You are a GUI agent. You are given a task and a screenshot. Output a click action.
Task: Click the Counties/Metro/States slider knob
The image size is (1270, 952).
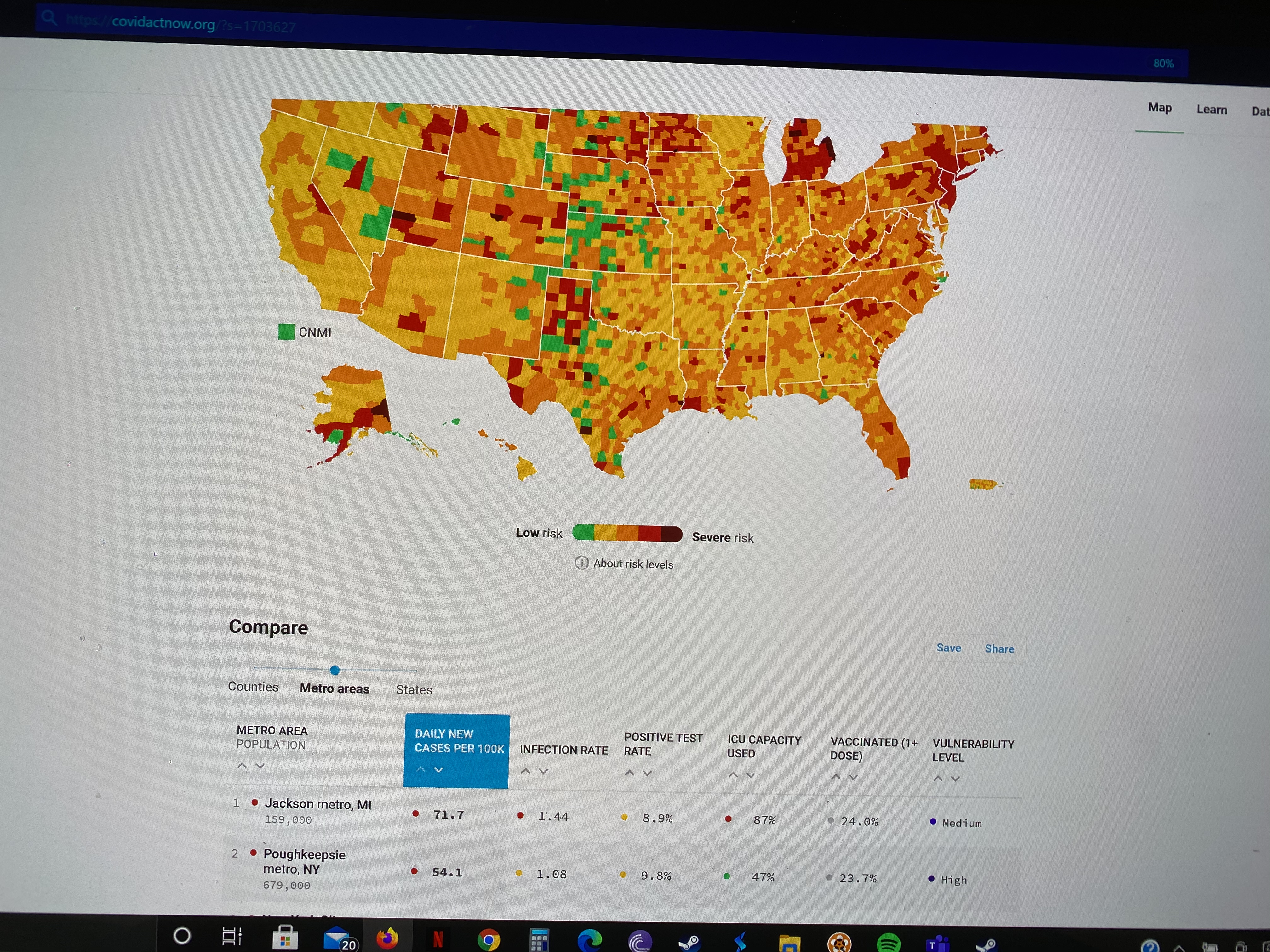point(335,670)
